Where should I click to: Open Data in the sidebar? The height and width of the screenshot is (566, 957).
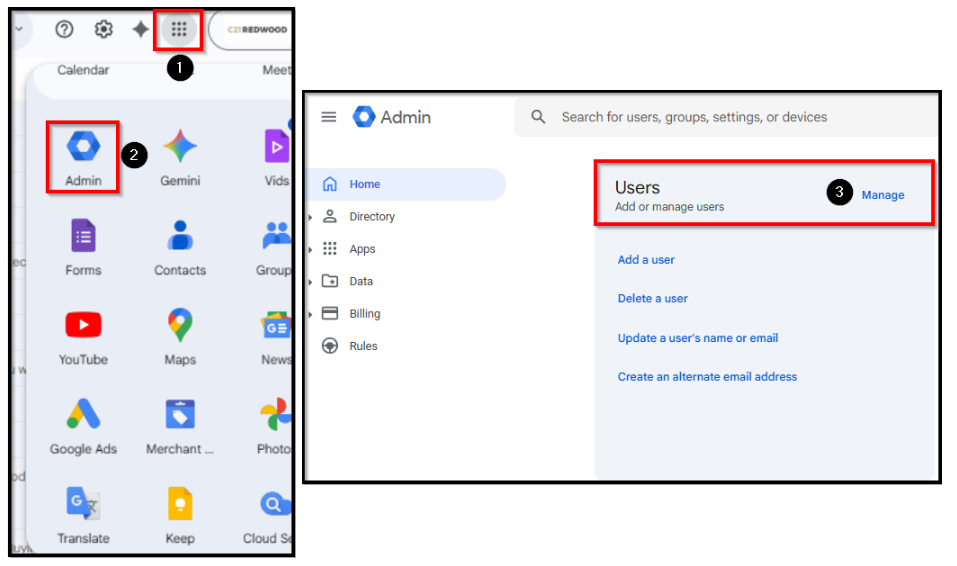click(x=361, y=281)
